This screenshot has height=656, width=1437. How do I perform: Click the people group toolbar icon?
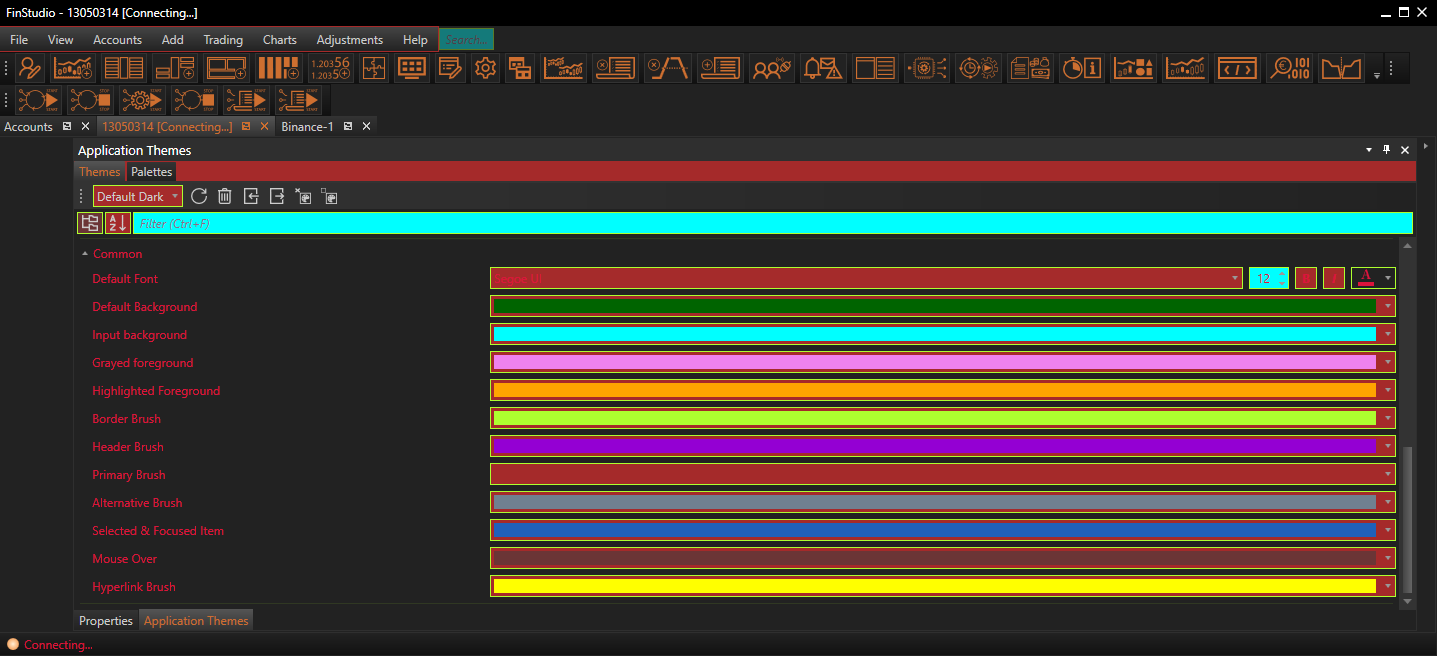tap(771, 68)
